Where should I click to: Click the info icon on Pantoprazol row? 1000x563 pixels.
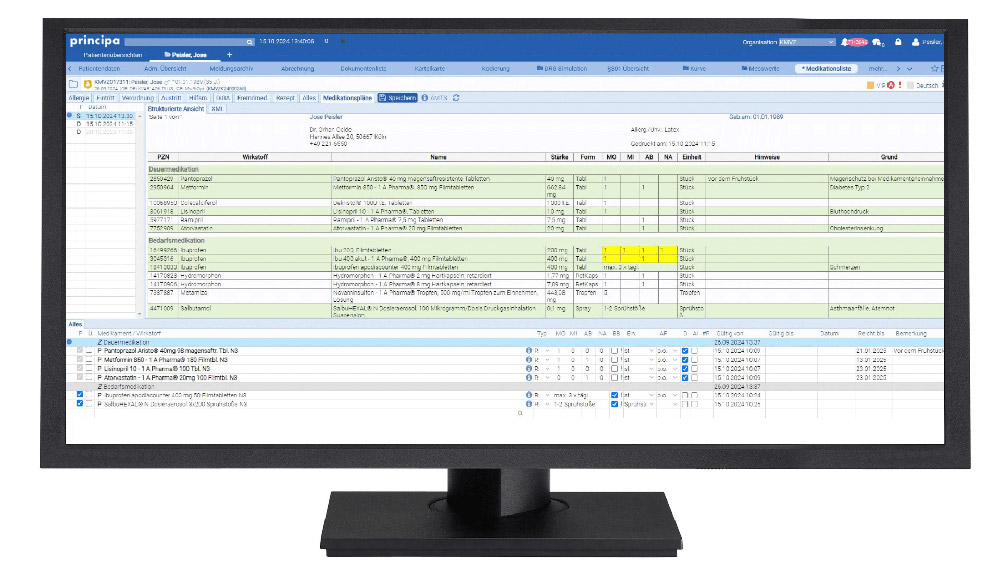(x=529, y=351)
